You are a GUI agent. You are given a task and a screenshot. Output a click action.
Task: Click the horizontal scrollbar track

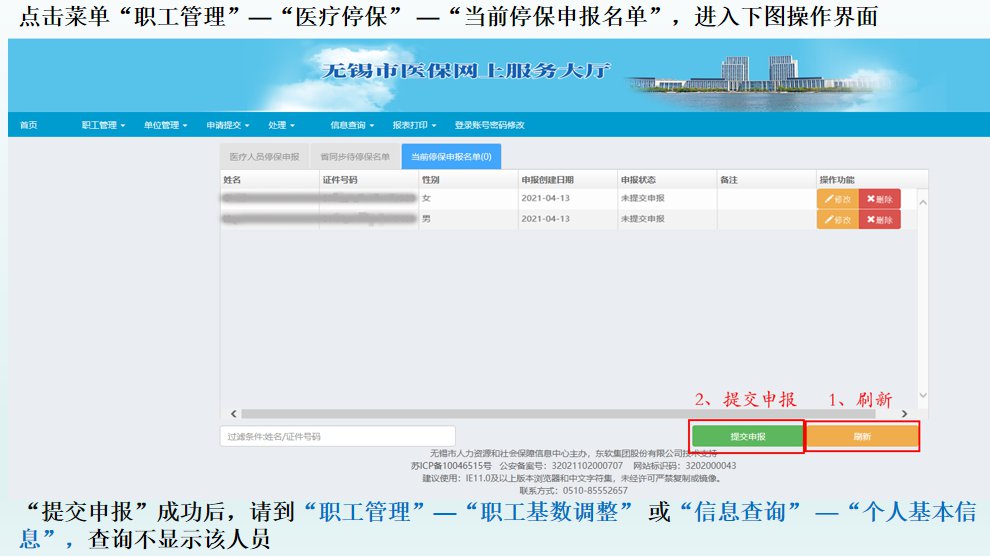point(558,413)
